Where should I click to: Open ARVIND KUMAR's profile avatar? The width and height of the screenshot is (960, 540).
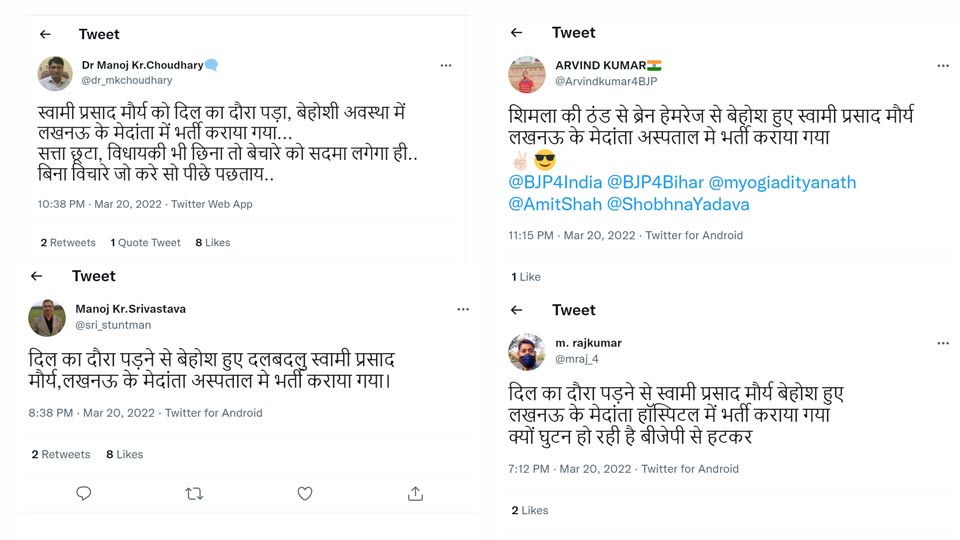(x=527, y=74)
